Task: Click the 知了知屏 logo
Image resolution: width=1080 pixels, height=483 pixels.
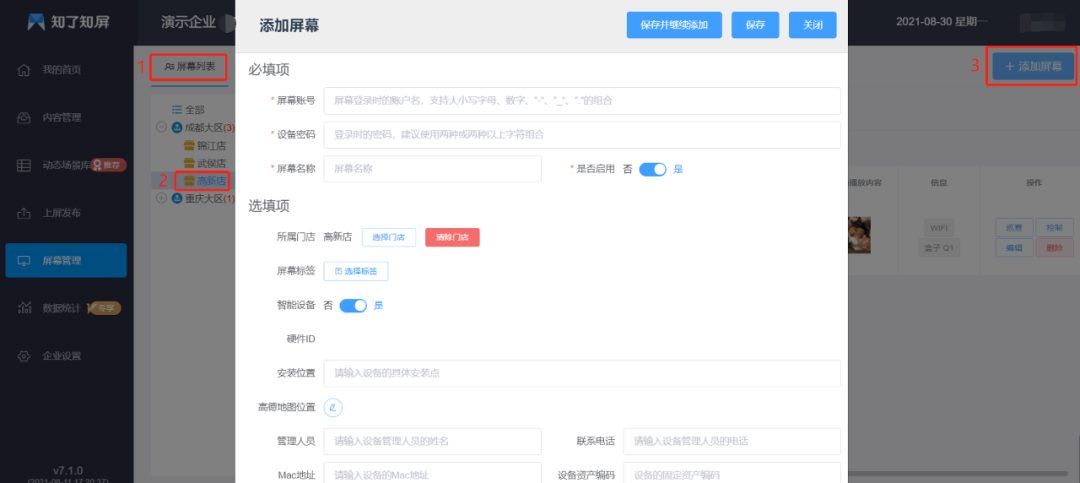Action: click(x=69, y=21)
